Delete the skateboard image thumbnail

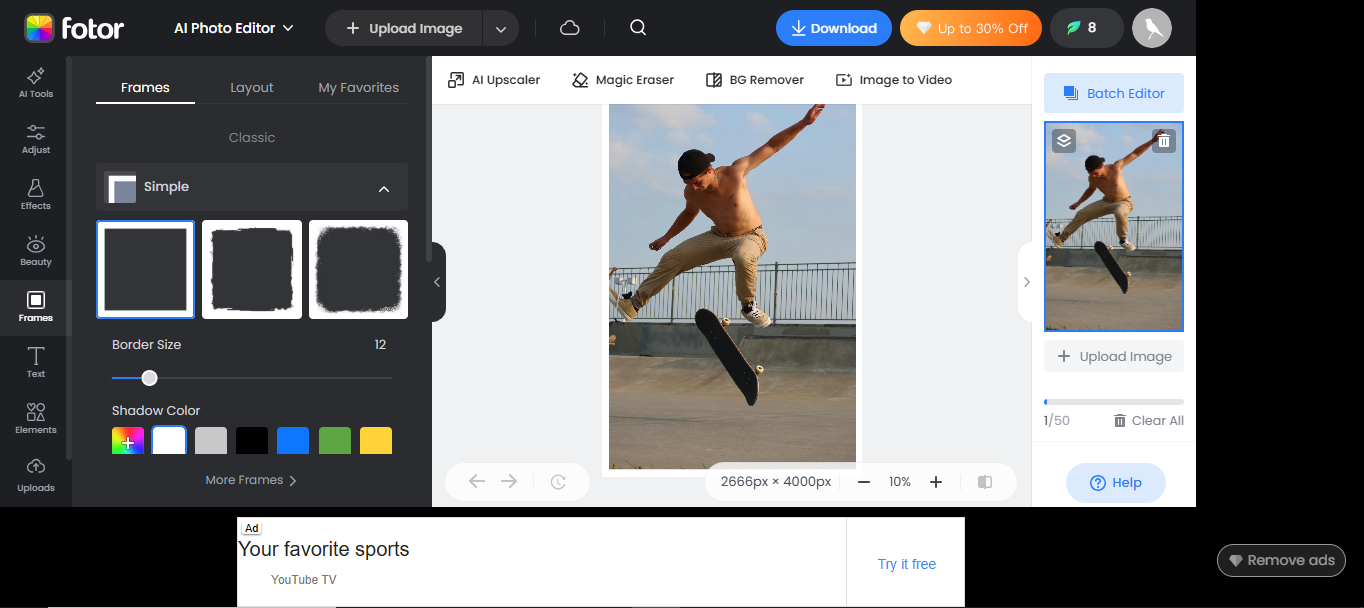(x=1163, y=141)
